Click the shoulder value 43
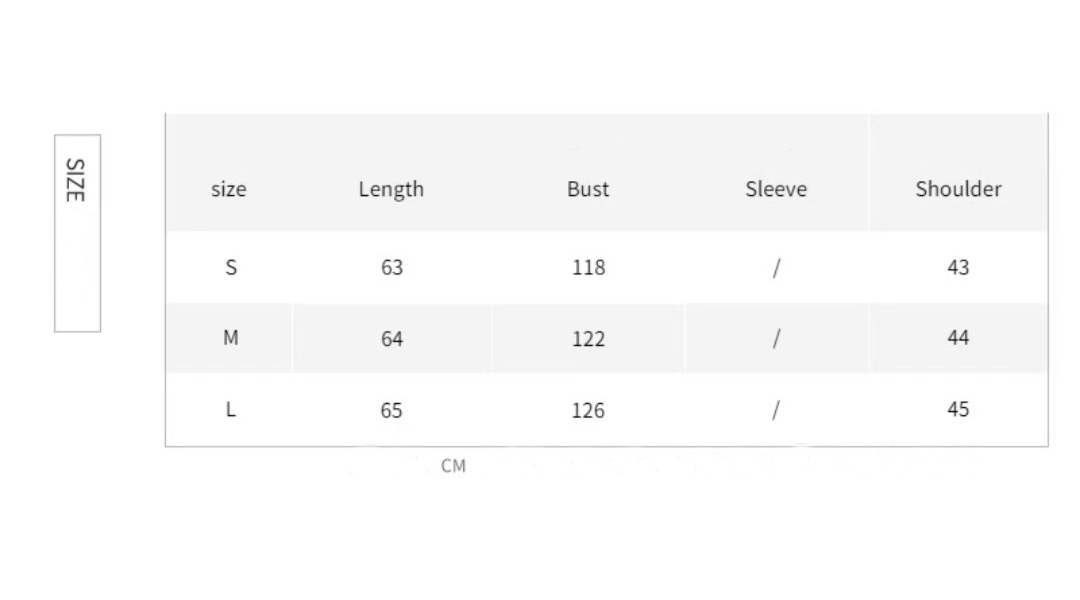 click(958, 267)
